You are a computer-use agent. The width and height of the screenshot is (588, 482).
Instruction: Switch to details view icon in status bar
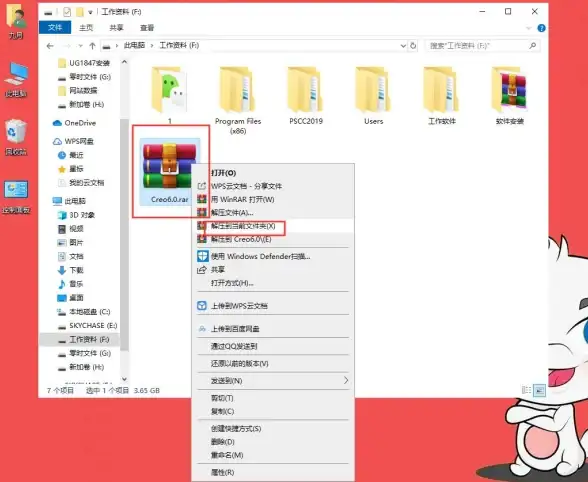pyautogui.click(x=526, y=390)
